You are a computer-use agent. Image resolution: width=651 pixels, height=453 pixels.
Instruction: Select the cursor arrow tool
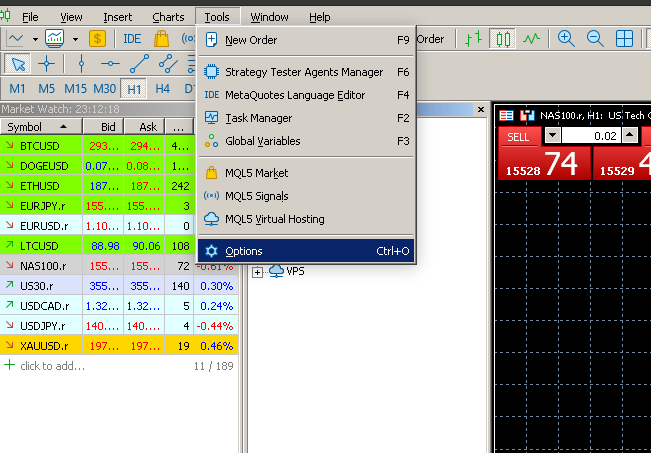coord(18,64)
